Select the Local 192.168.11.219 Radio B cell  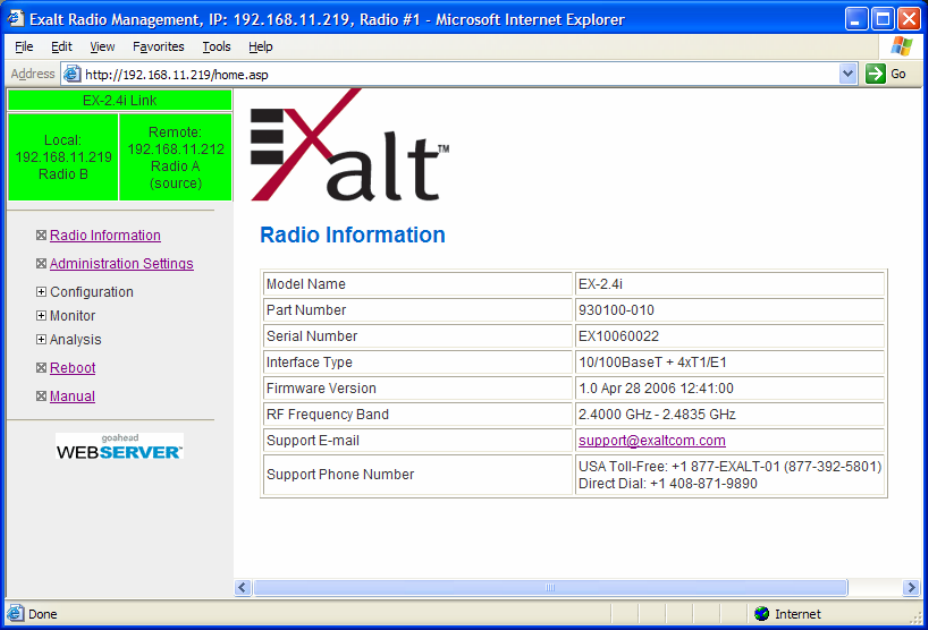(63, 157)
